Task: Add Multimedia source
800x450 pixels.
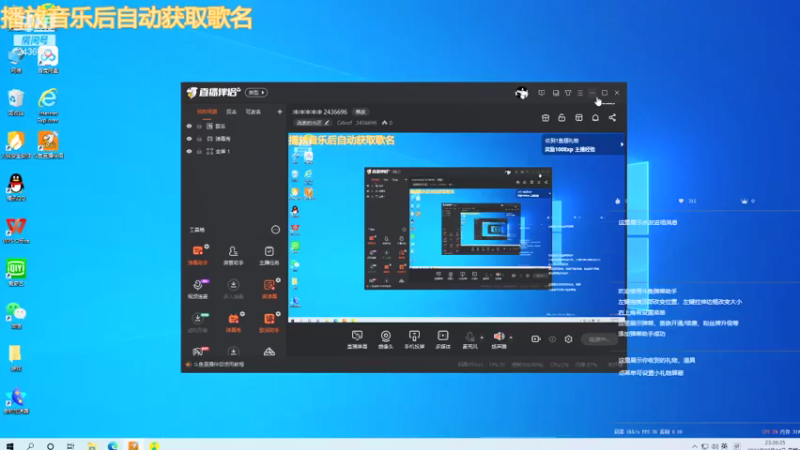Action: [x=443, y=339]
